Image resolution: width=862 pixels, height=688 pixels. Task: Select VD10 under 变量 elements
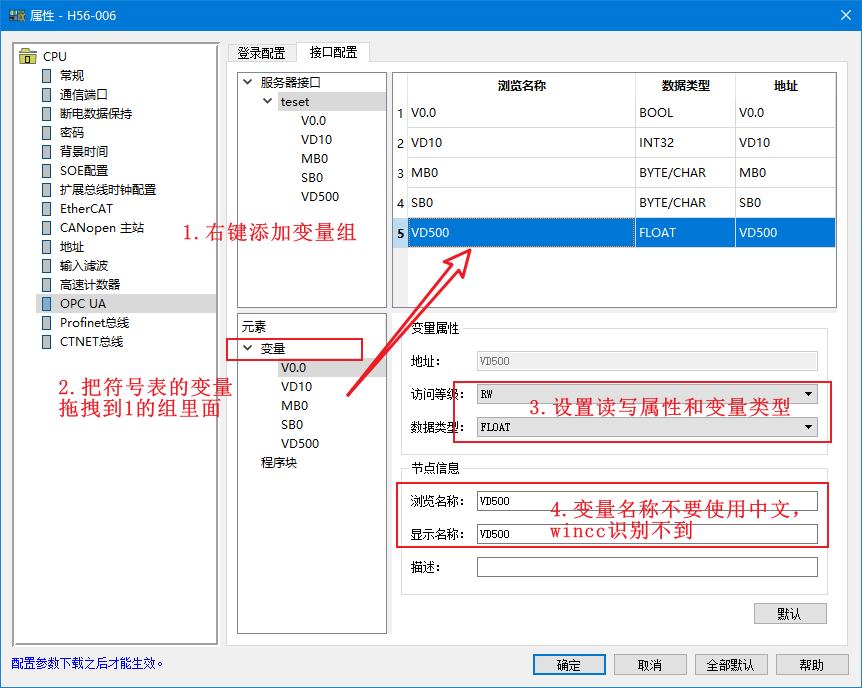(296, 387)
